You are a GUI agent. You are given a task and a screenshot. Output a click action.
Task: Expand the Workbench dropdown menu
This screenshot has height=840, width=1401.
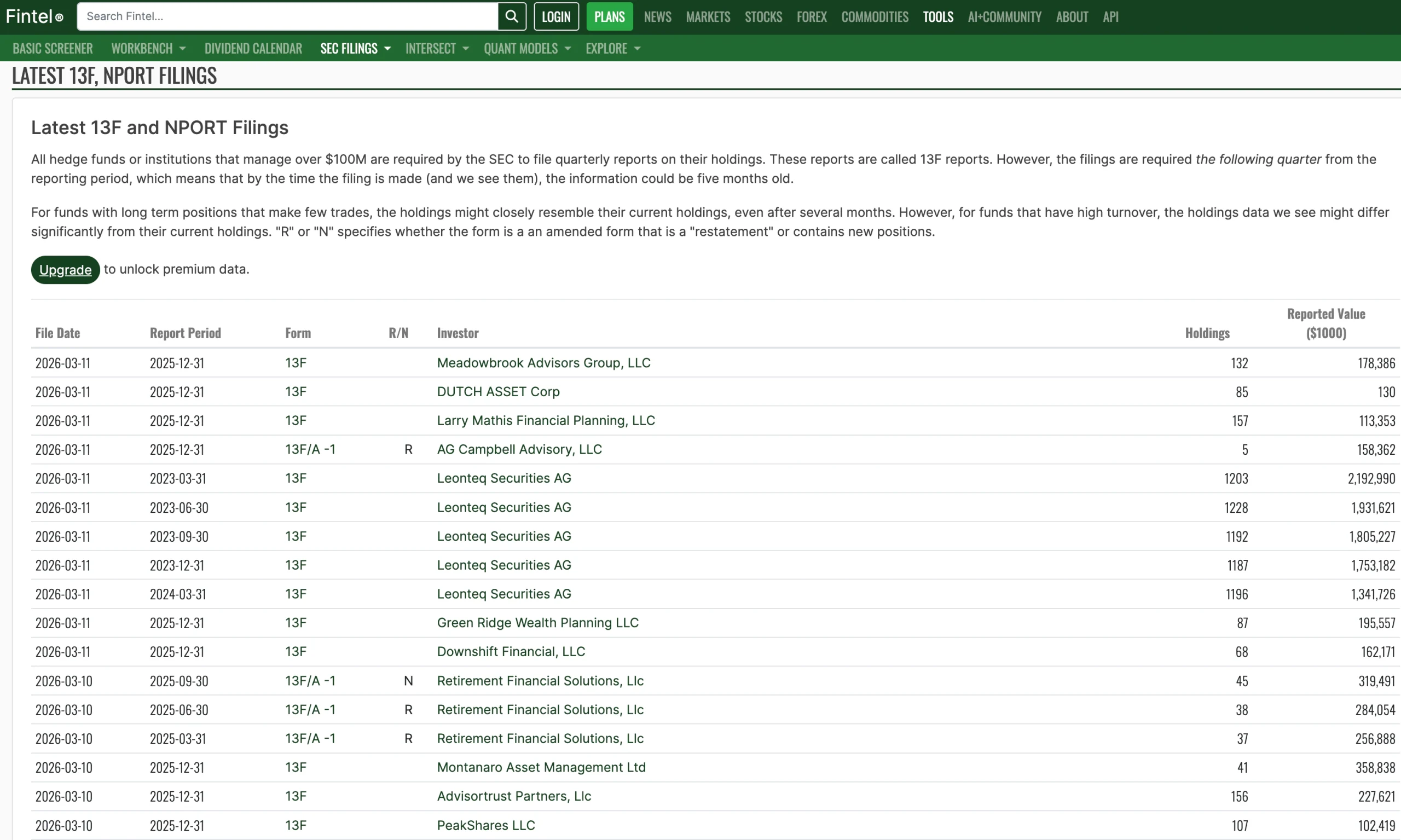tap(148, 49)
